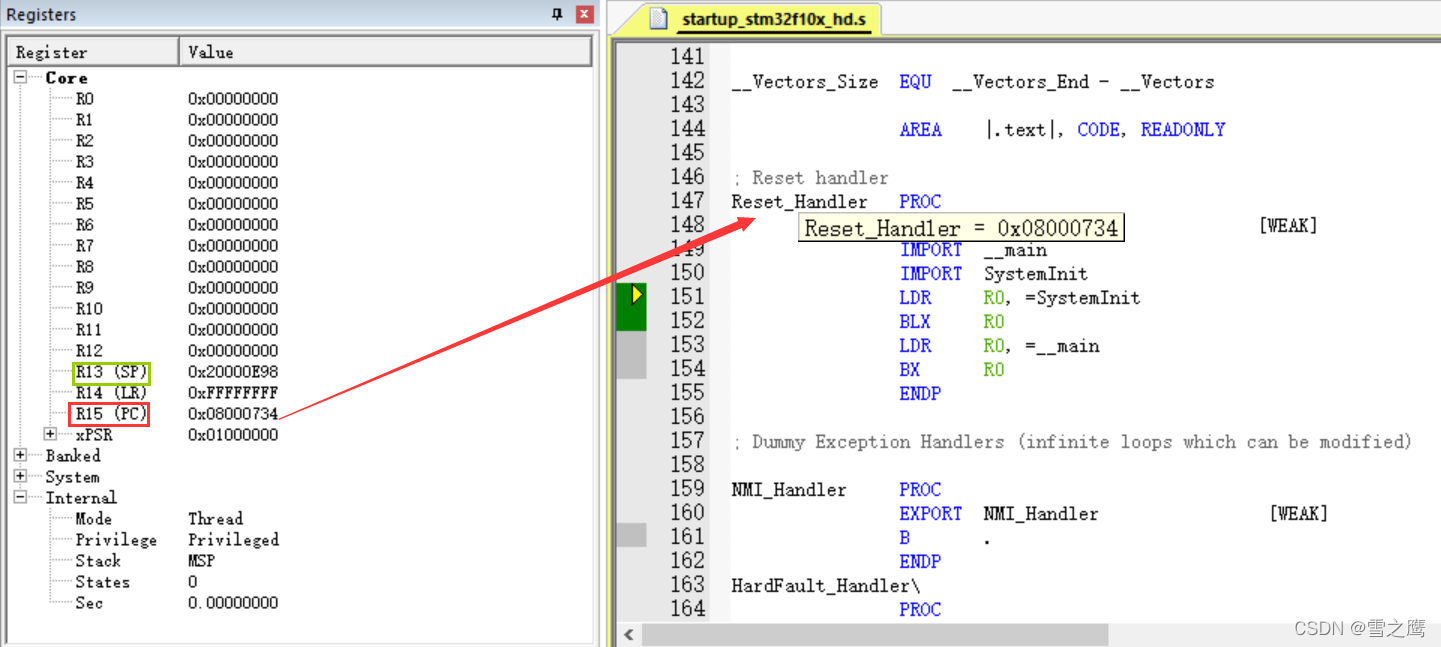The width and height of the screenshot is (1441, 647).
Task: Click the NMI_Handler label on line 159
Action: point(789,489)
